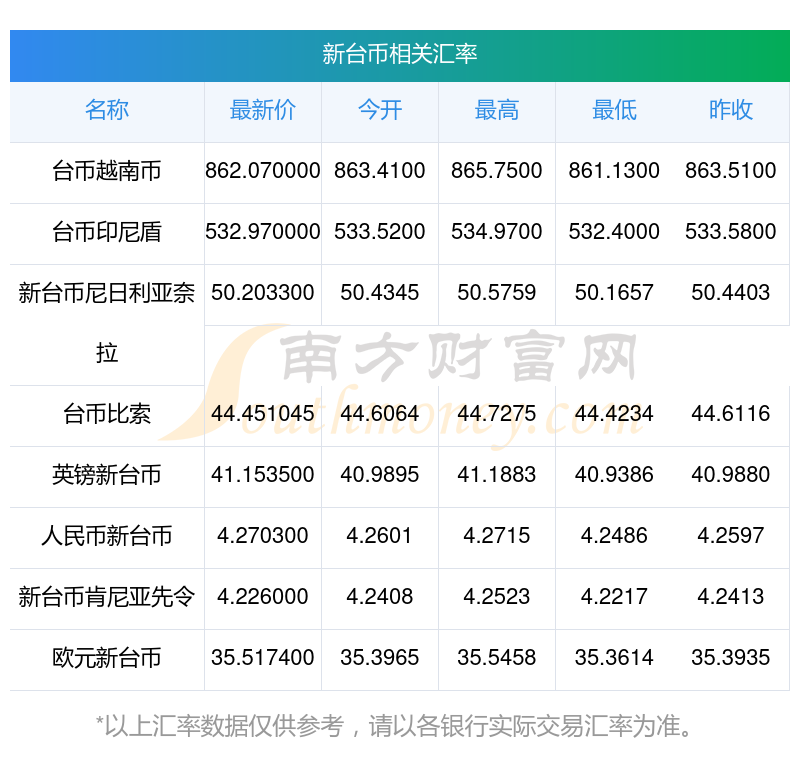Click high value 4.2715
The image size is (800, 757).
coord(496,536)
